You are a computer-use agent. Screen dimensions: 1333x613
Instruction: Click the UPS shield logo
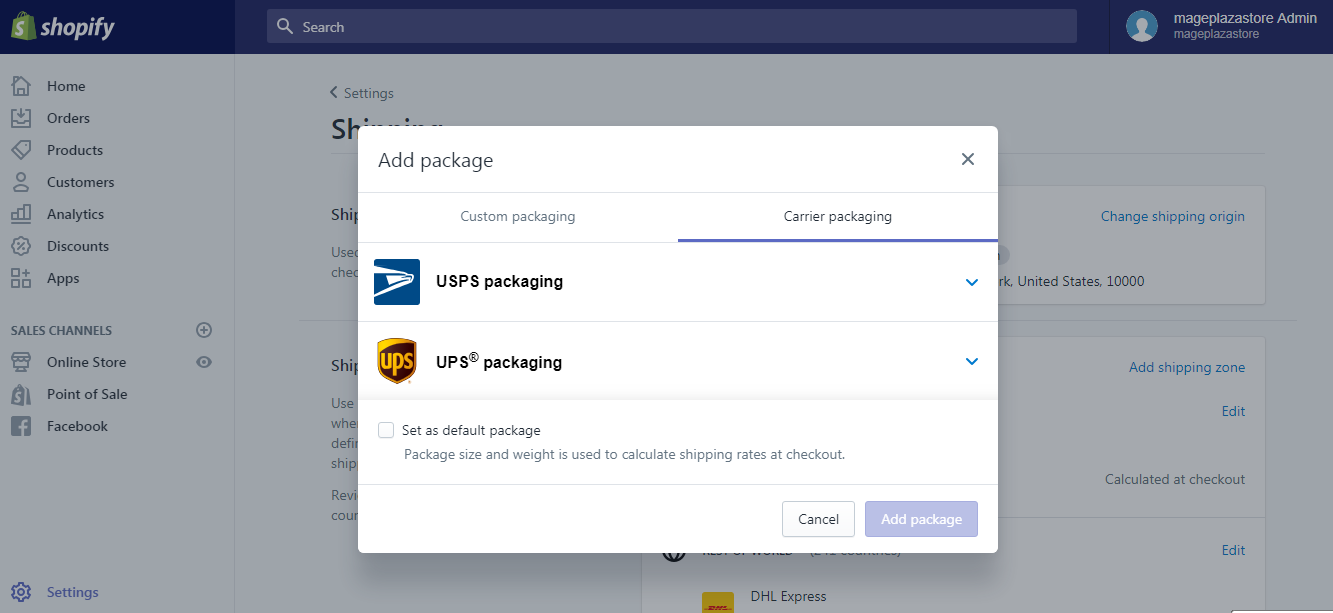(397, 362)
